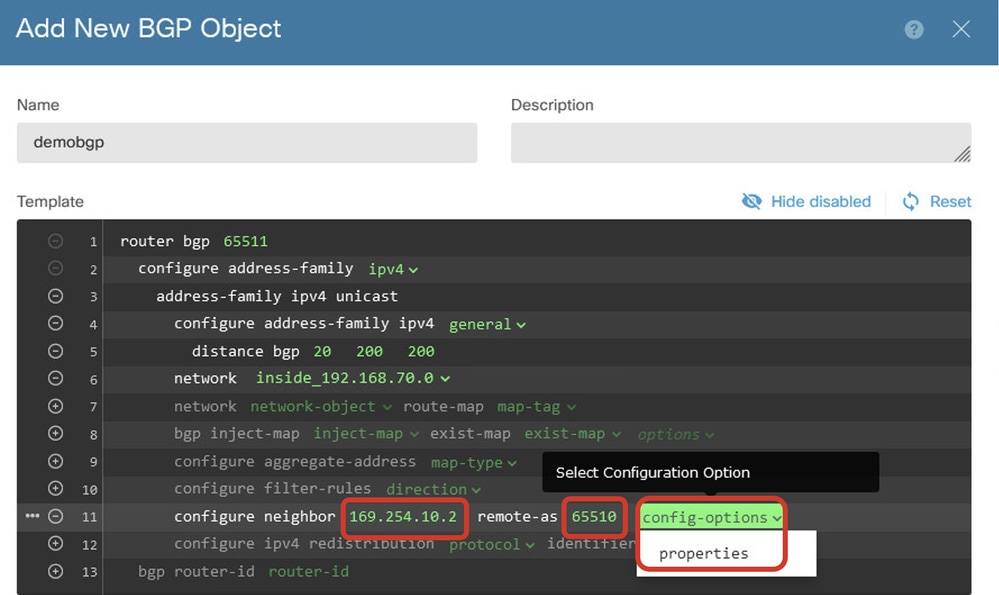Viewport: 999px width, 595px height.
Task: Enable line 9 configure aggregate-address
Action: 55,461
